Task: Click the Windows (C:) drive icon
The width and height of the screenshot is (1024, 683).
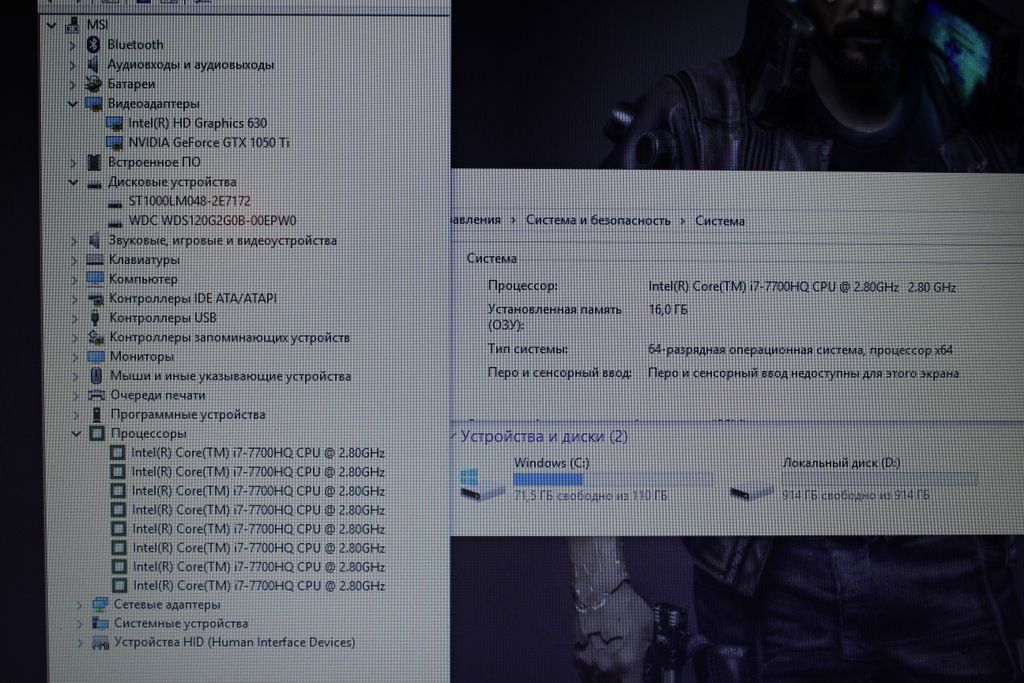Action: coord(481,485)
